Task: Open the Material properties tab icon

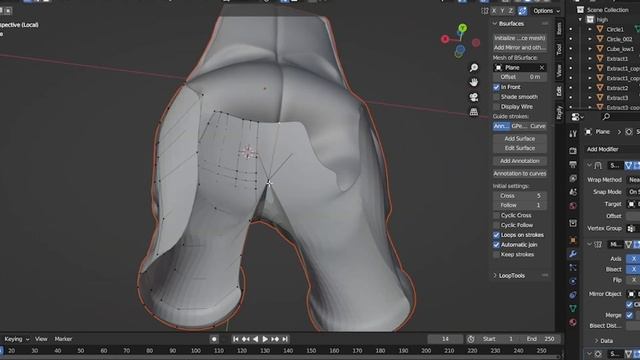Action: [x=573, y=322]
